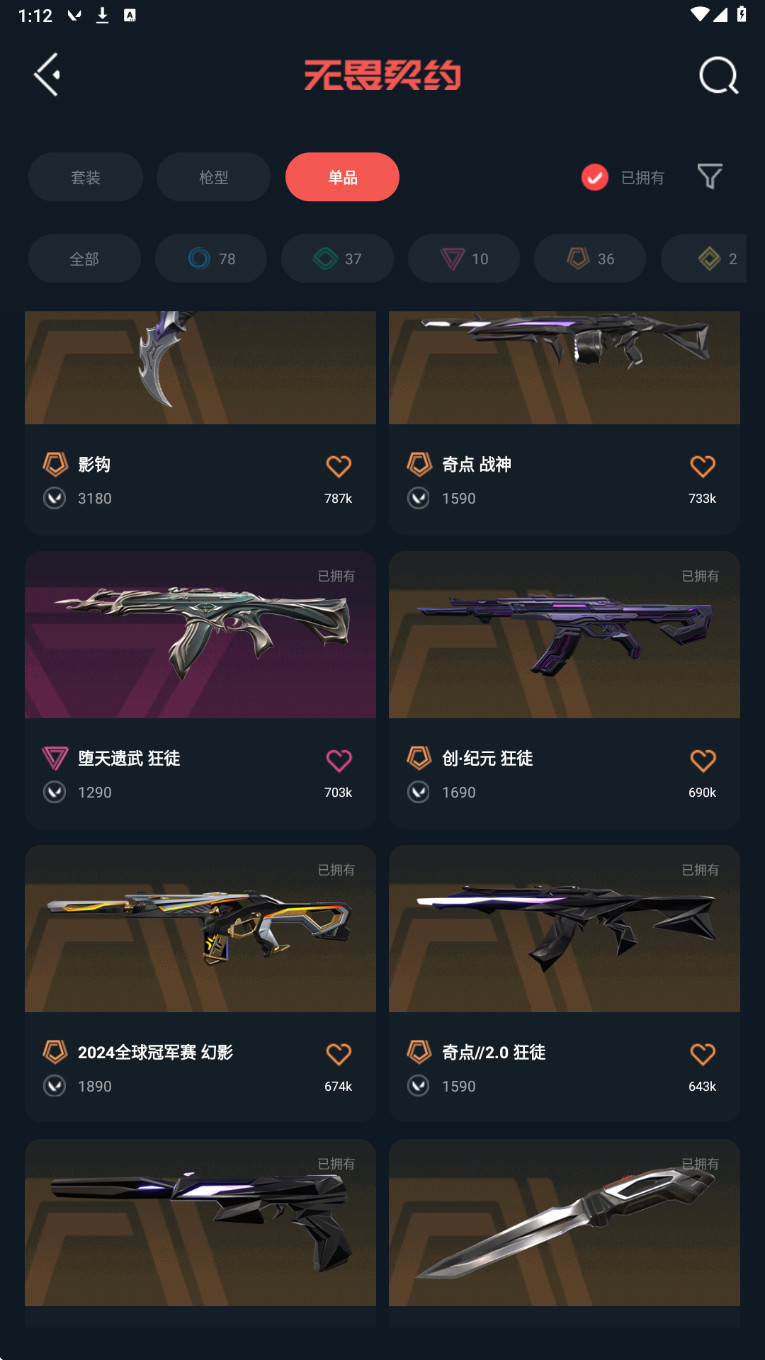The image size is (765, 1360).
Task: Tap the back arrow icon
Action: click(47, 74)
